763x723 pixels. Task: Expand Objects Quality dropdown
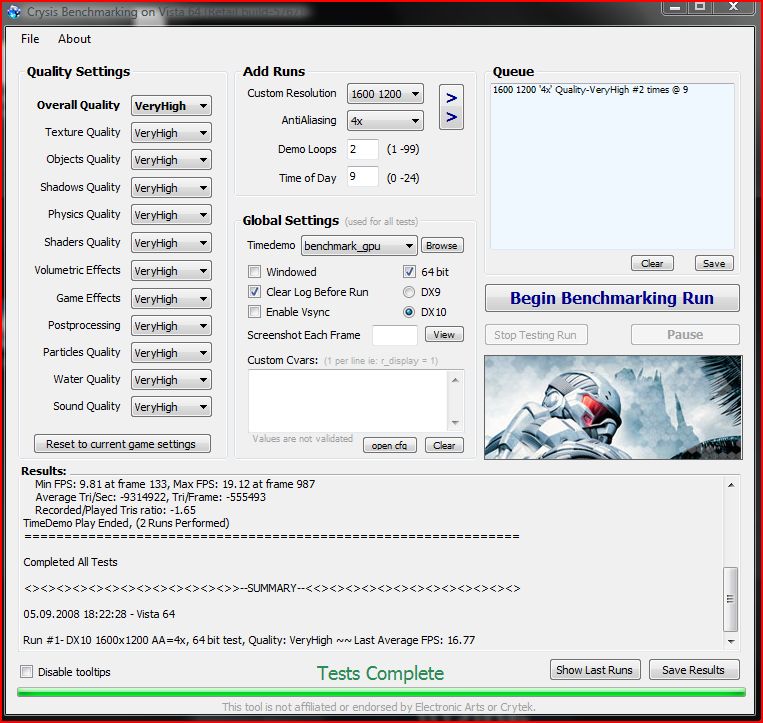(x=171, y=160)
